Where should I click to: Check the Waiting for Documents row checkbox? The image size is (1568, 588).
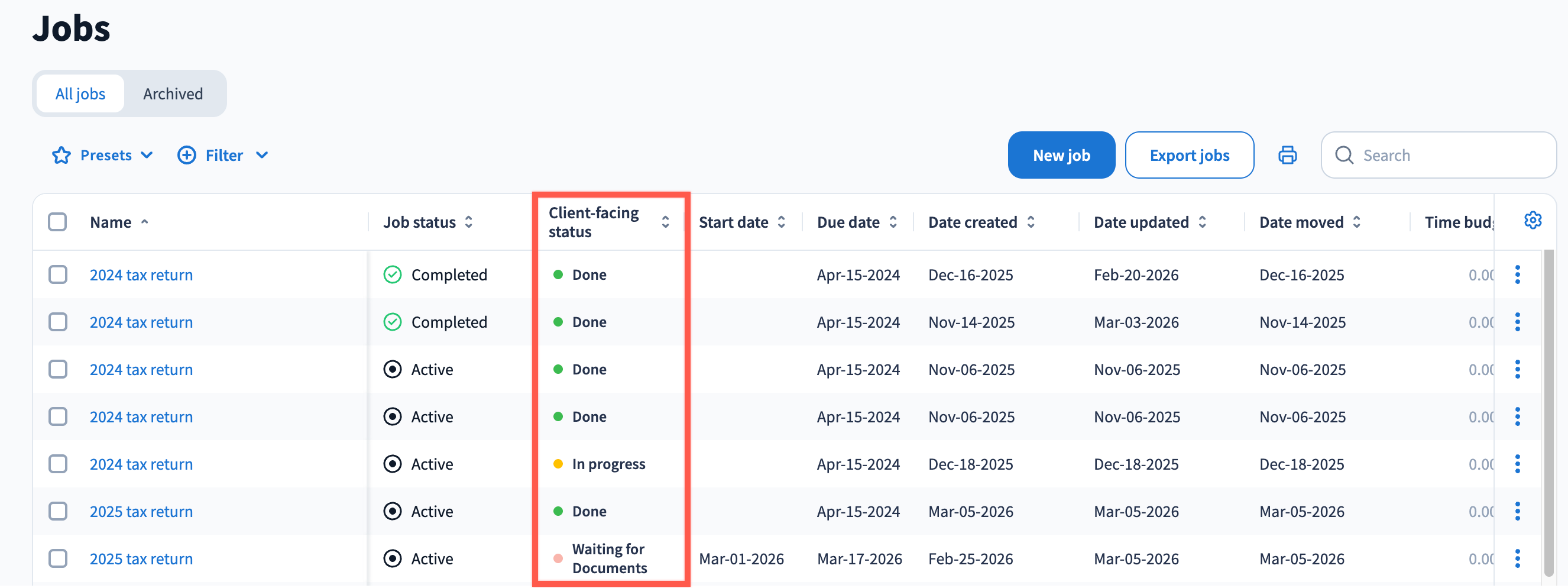click(58, 558)
